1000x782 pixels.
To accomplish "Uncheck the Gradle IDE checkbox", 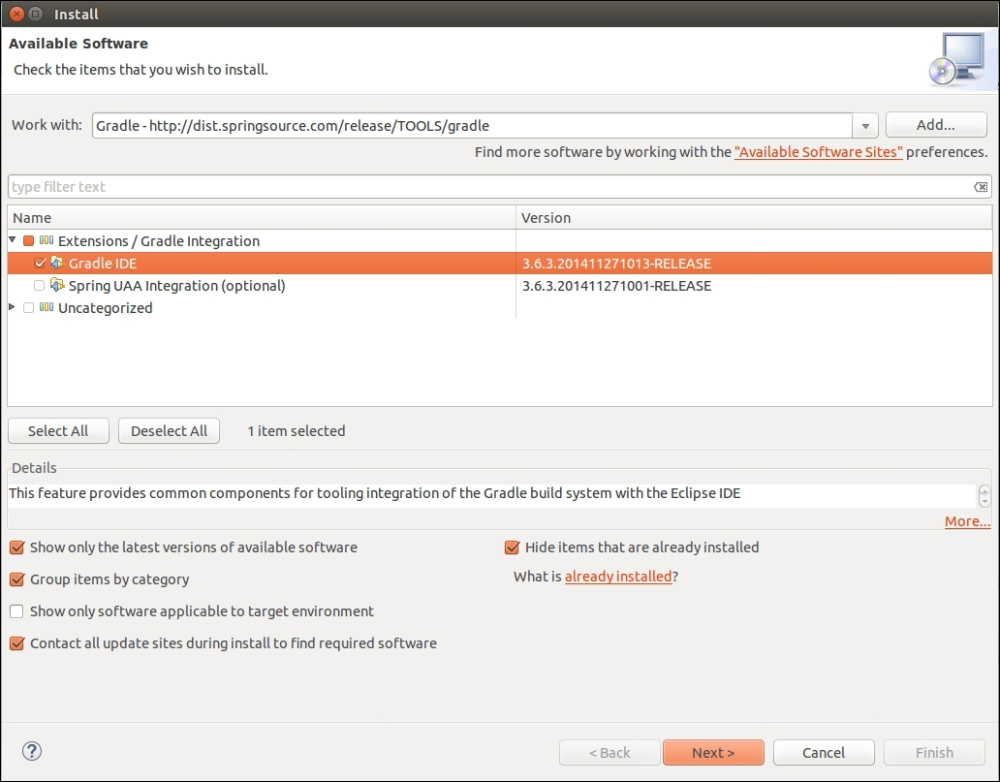I will 40,263.
